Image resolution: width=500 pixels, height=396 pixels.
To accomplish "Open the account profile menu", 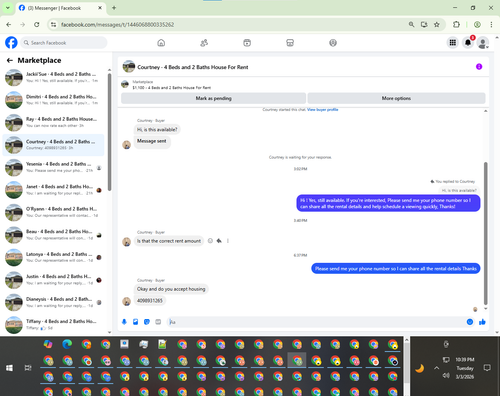I will click(483, 43).
